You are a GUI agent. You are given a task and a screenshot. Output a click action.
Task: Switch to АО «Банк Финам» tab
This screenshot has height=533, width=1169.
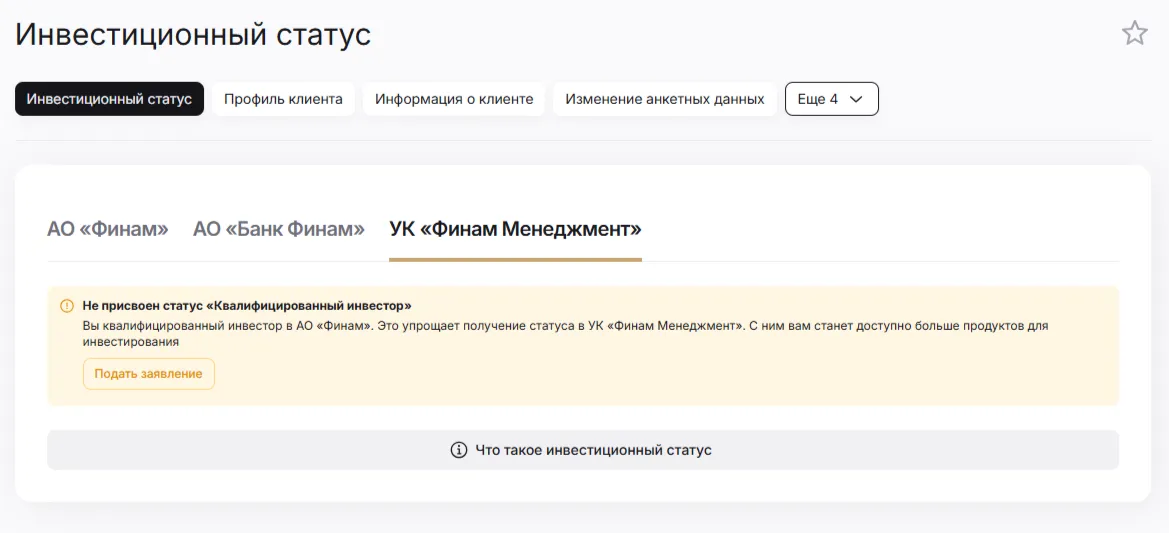pyautogui.click(x=279, y=229)
